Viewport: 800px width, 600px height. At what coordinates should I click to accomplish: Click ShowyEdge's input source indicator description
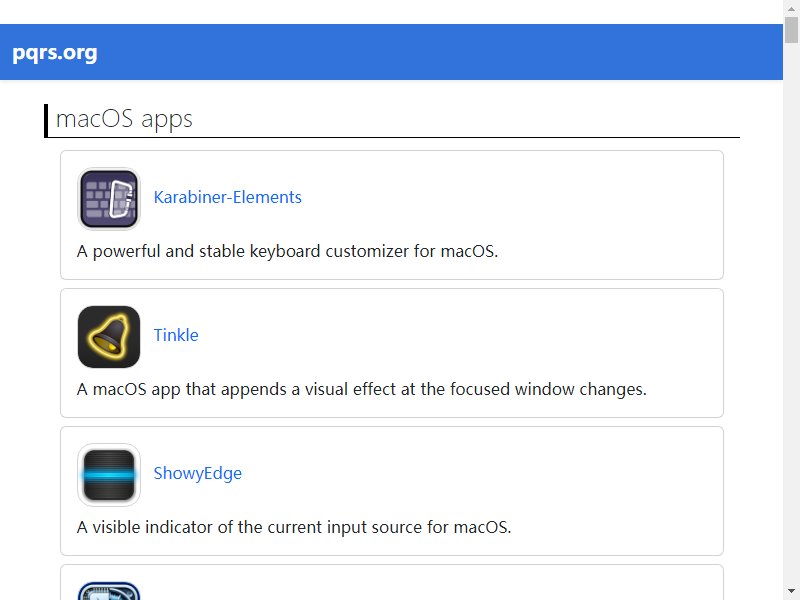pyautogui.click(x=294, y=527)
